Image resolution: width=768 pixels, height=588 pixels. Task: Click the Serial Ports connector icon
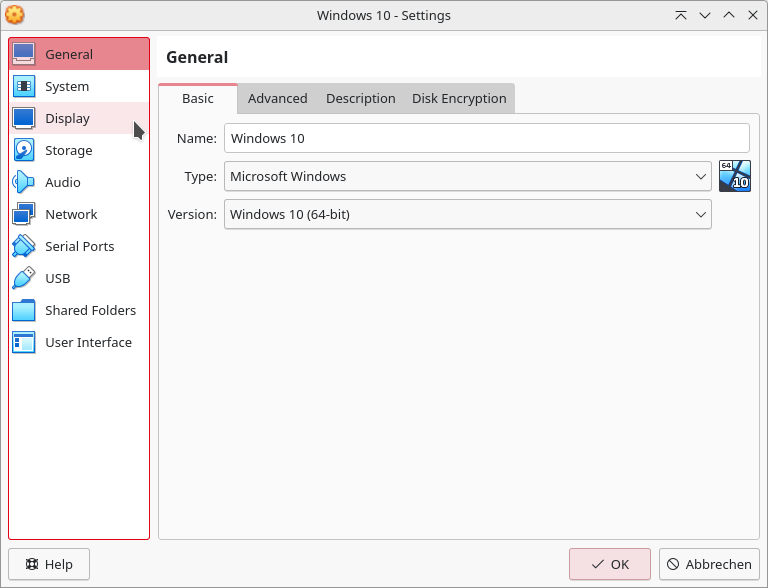(x=24, y=246)
